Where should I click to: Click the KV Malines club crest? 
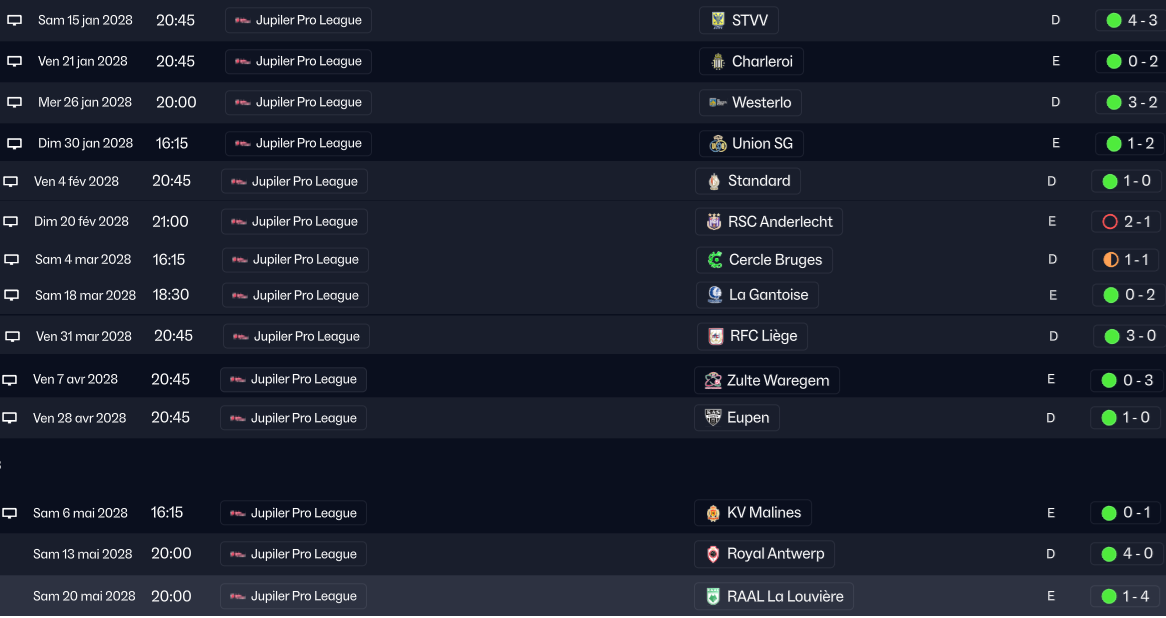pyautogui.click(x=713, y=514)
